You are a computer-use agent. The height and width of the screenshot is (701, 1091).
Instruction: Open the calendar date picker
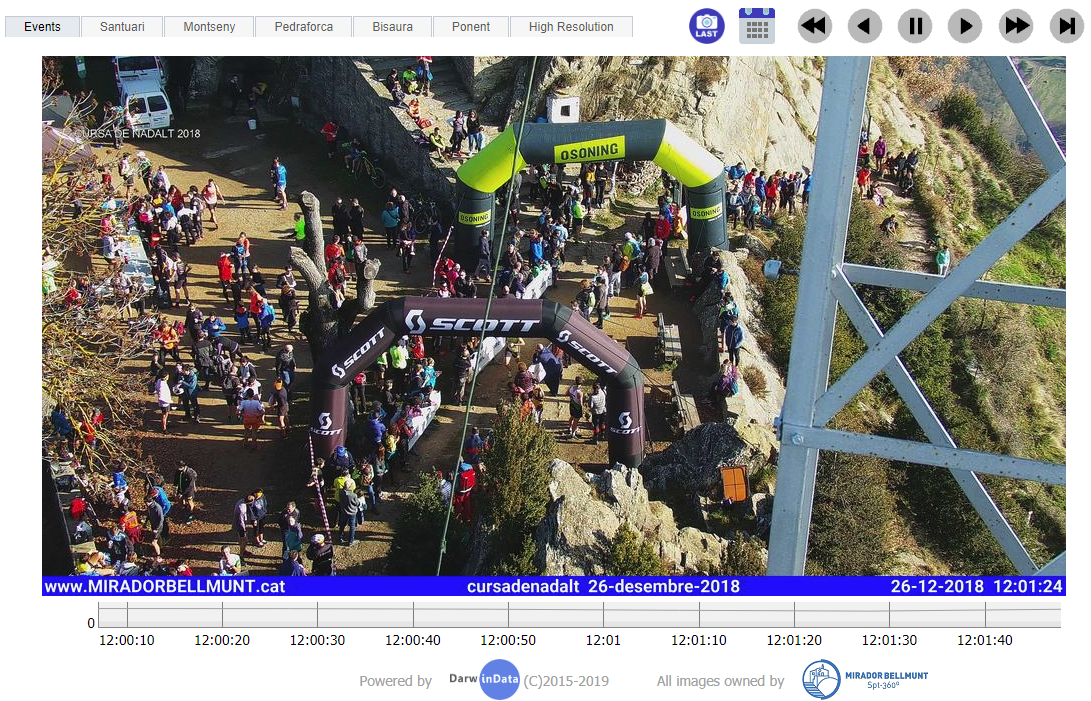(757, 26)
